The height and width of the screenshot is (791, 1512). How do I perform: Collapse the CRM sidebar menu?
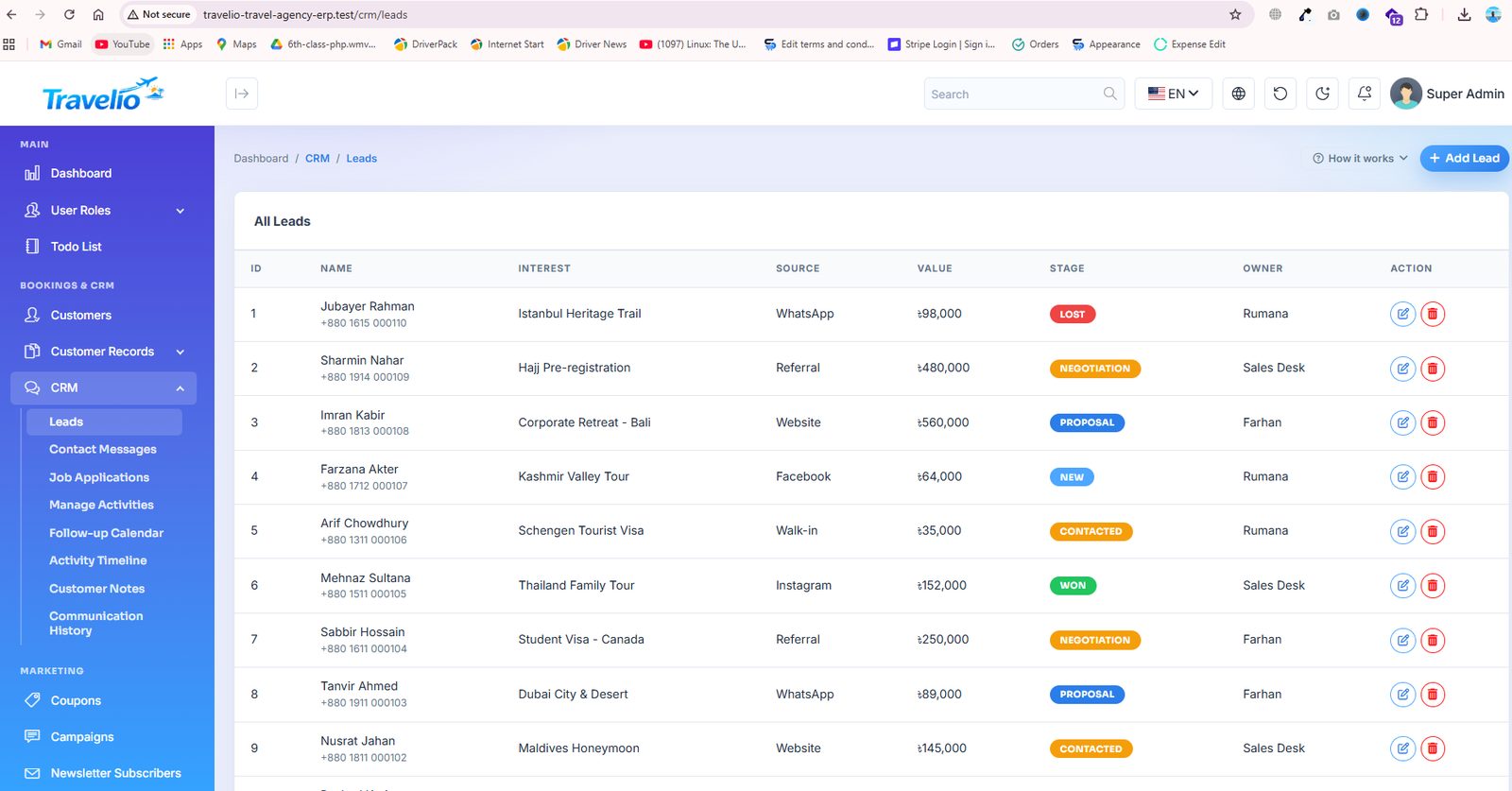pyautogui.click(x=104, y=388)
